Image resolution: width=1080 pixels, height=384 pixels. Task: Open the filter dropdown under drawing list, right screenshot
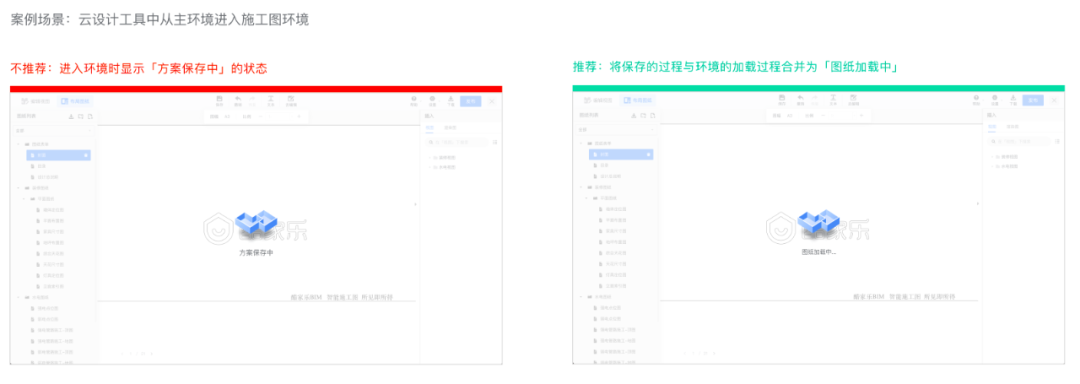(x=616, y=129)
